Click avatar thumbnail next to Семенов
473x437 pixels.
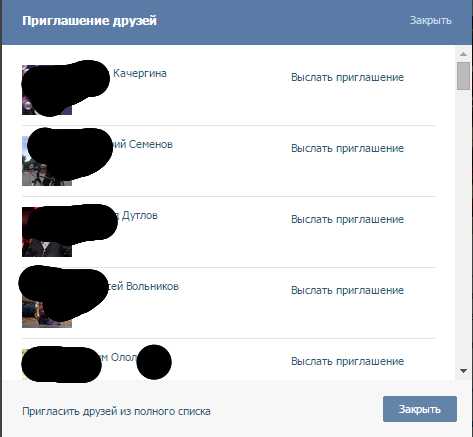[47, 161]
